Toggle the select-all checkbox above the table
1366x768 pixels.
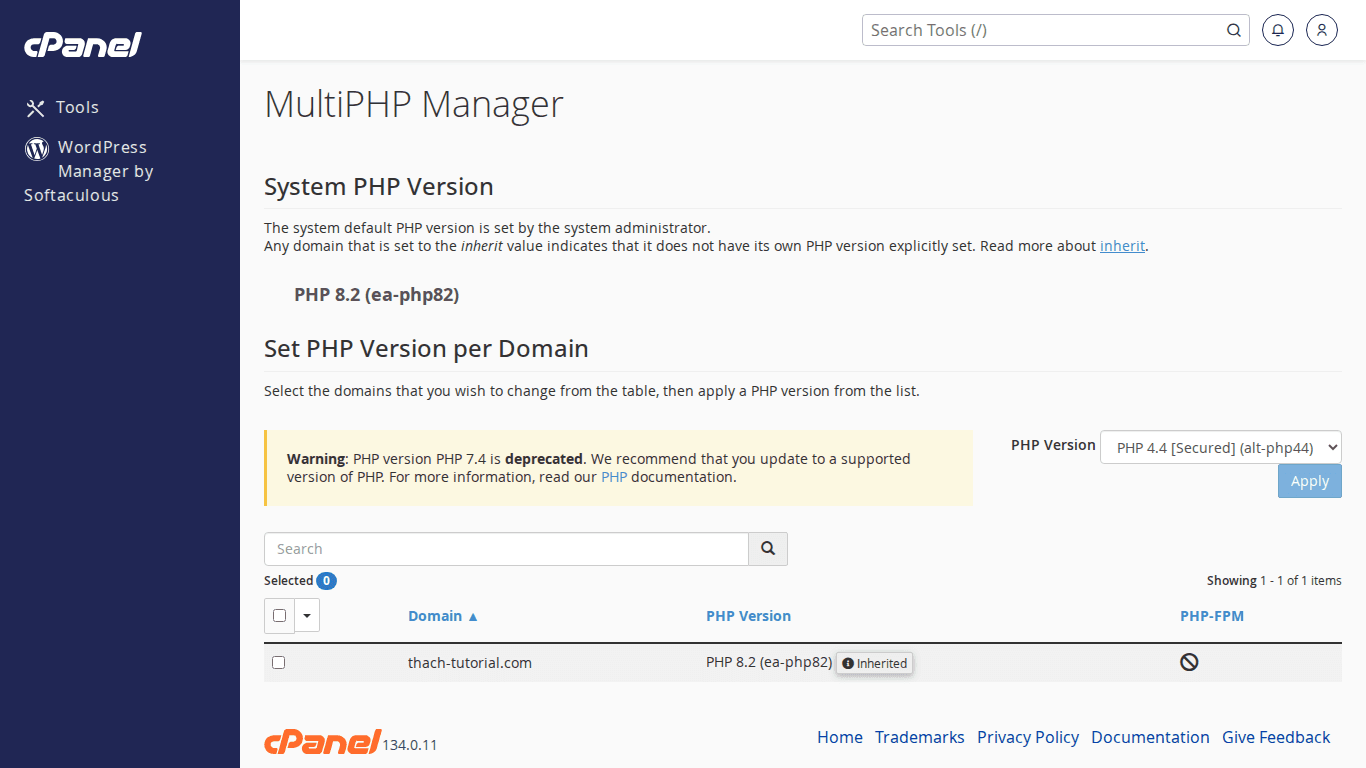(x=279, y=616)
